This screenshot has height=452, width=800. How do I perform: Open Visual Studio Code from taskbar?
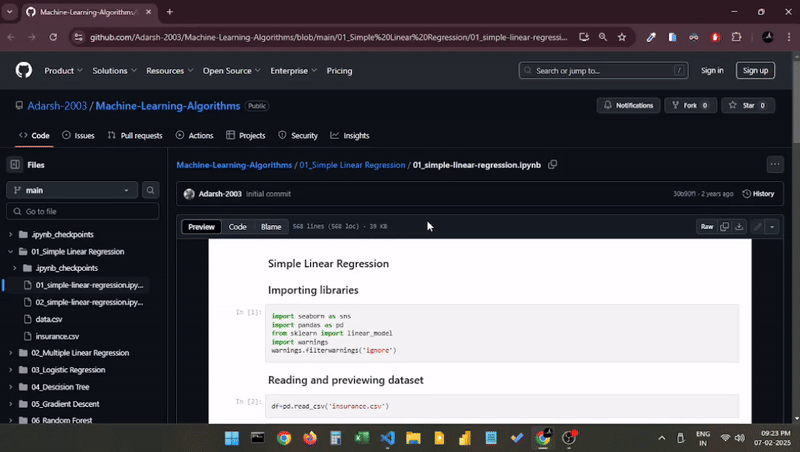[388, 437]
